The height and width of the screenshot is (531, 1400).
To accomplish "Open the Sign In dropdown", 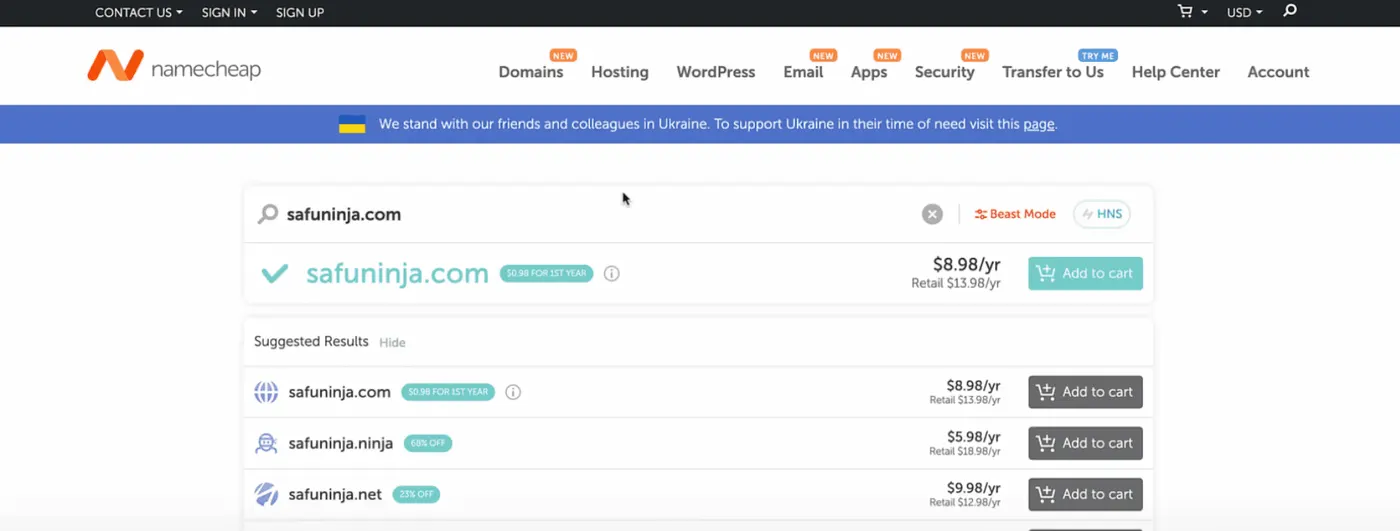I will [x=229, y=12].
